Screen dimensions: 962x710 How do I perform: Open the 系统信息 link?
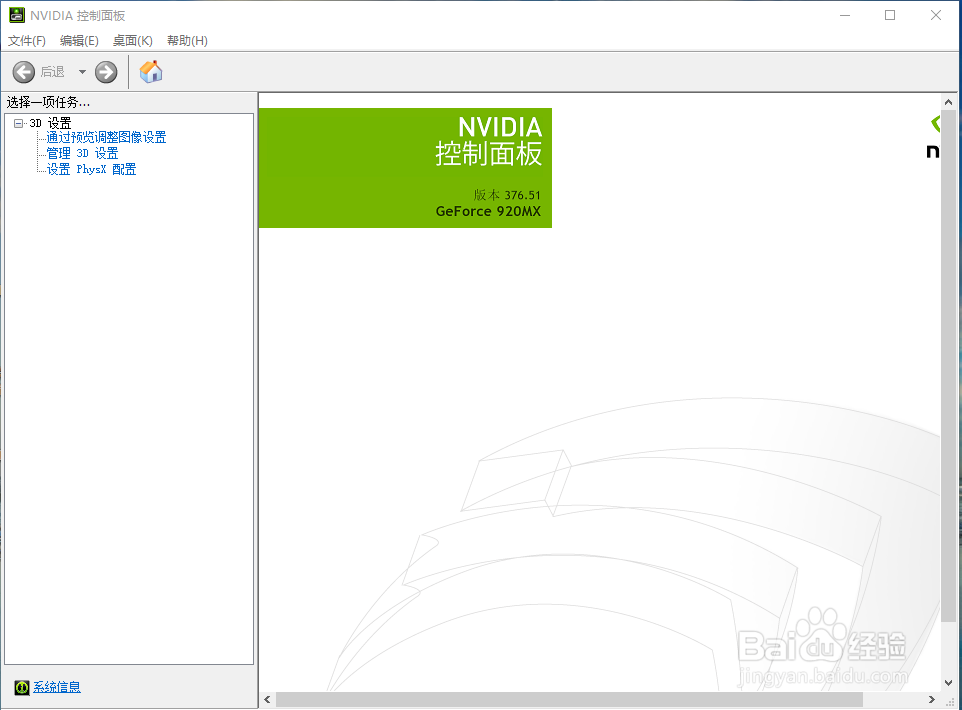(x=56, y=687)
